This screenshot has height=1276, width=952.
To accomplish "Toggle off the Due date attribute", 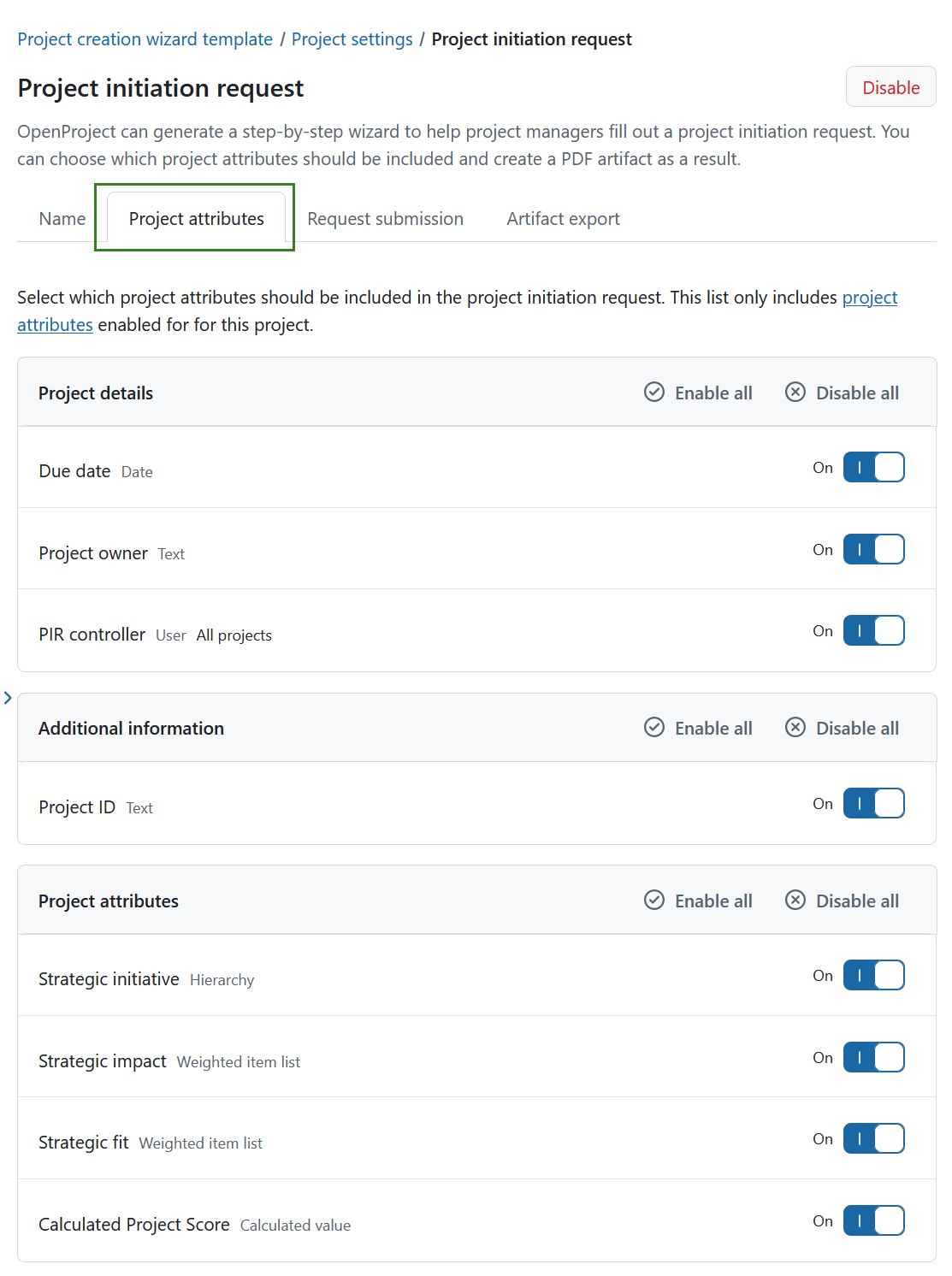I will 873,467.
